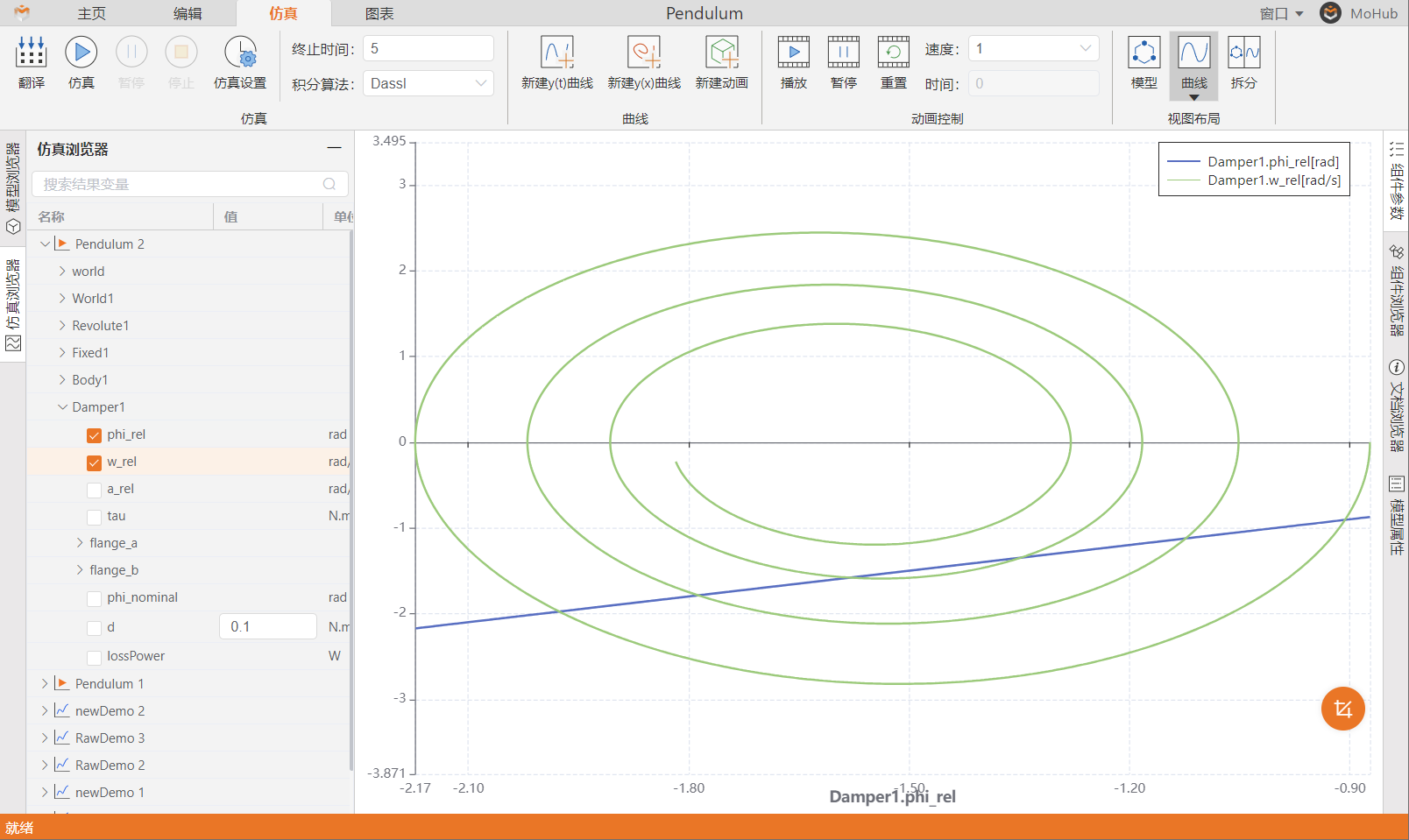Switch to Home (主页) tab
Screen dimensions: 1409x840
pos(92,13)
